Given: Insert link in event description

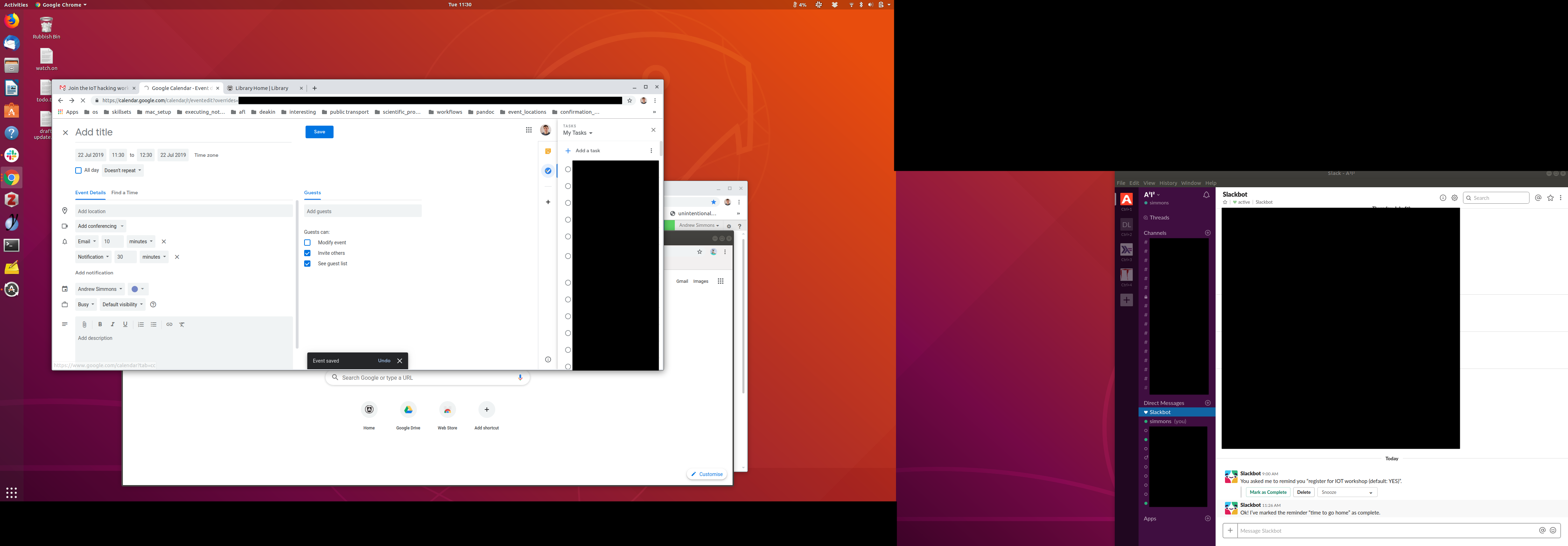Looking at the screenshot, I should coord(169,324).
